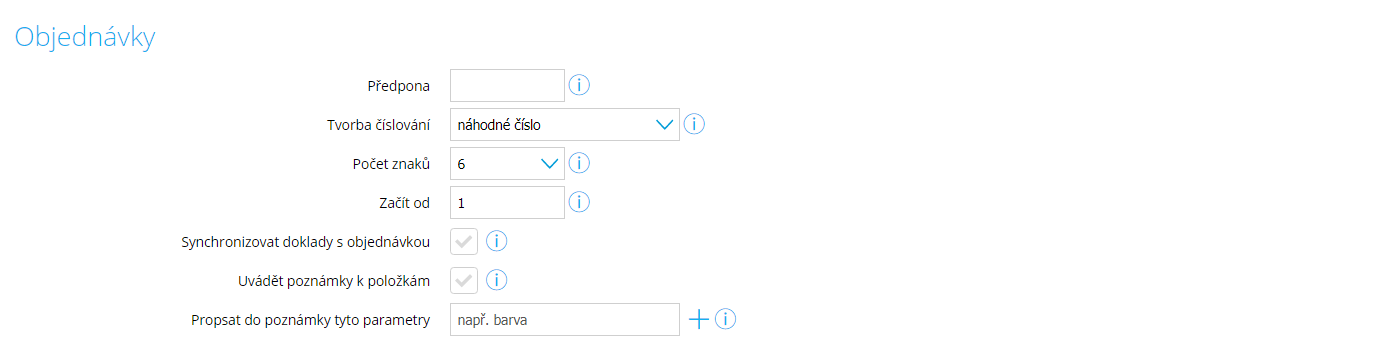
Task: Click the Tvorba číslování label text
Action: click(378, 125)
